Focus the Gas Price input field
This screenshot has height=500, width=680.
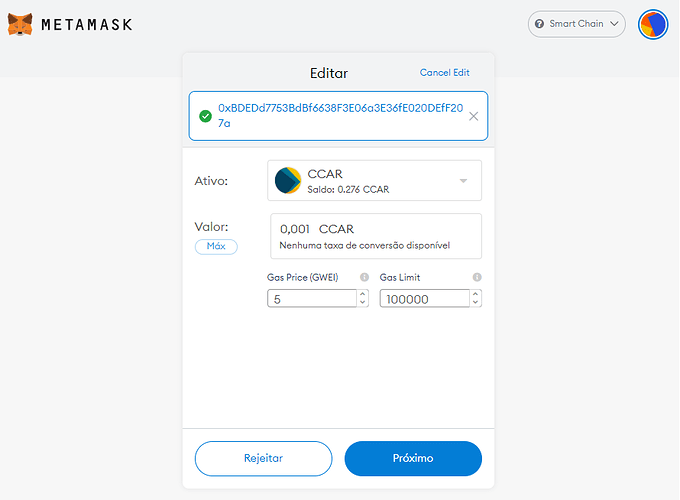[x=310, y=298]
